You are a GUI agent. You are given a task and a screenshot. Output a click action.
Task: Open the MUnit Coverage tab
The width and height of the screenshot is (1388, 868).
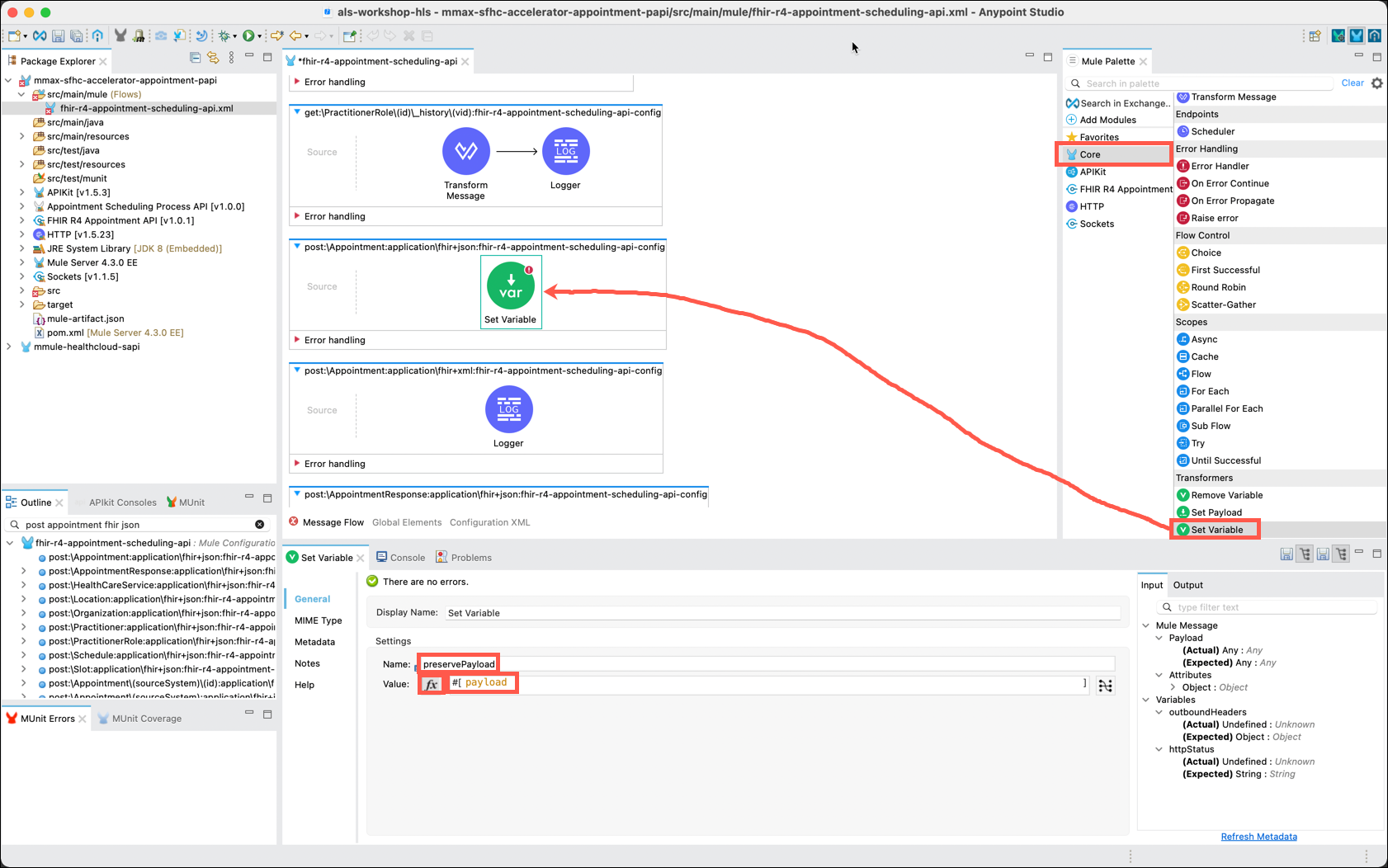139,719
